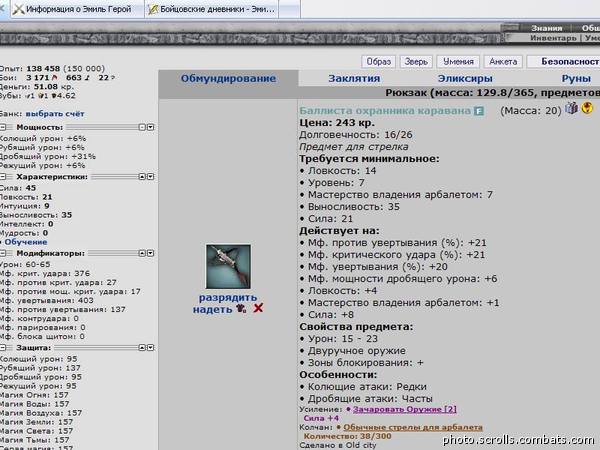Screen dimensions: 600x450
Task: Click the Безопасность button
Action: pyautogui.click(x=563, y=62)
